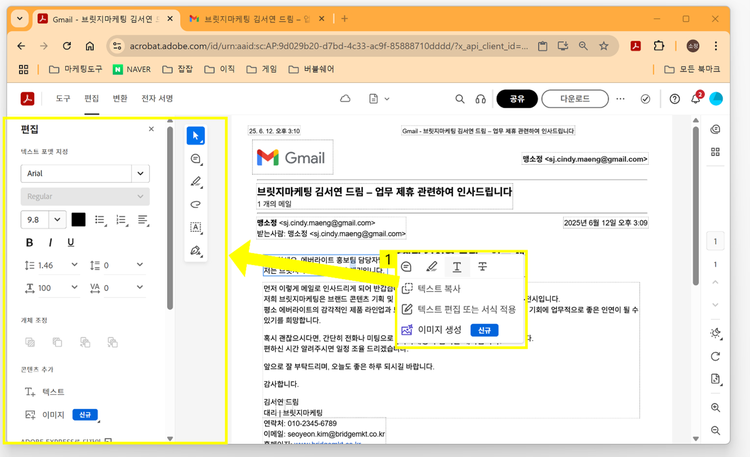Viewport: 750px width, 457px height.
Task: Open text alignment options
Action: pos(143,220)
